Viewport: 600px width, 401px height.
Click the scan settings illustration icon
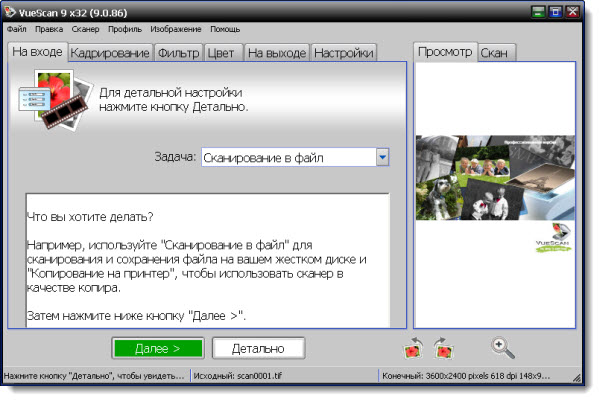[55, 100]
